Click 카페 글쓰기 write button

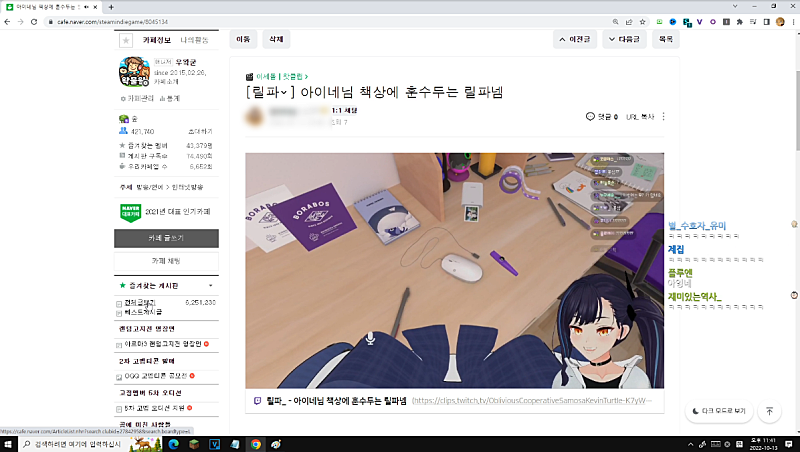click(x=166, y=238)
